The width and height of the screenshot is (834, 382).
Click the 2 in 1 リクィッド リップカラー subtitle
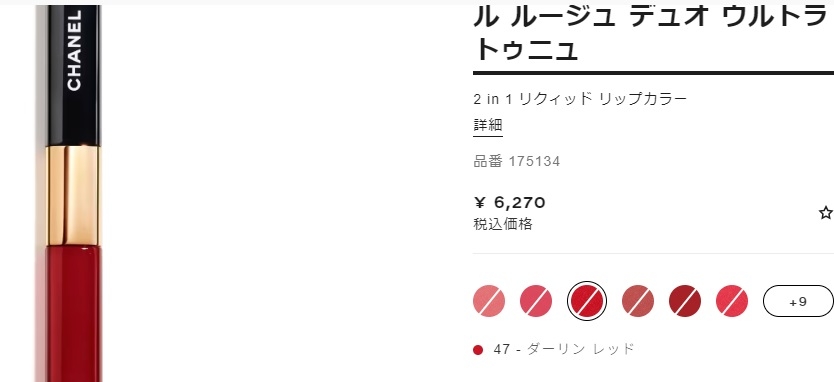pos(580,98)
